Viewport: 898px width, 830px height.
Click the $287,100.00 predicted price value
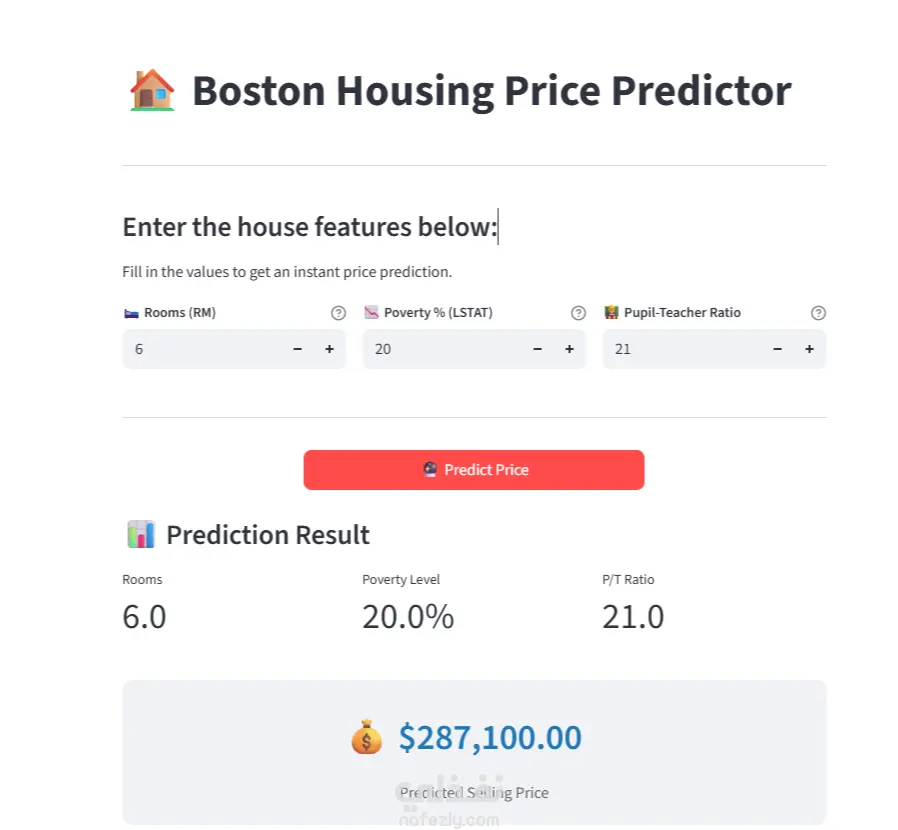coord(490,738)
